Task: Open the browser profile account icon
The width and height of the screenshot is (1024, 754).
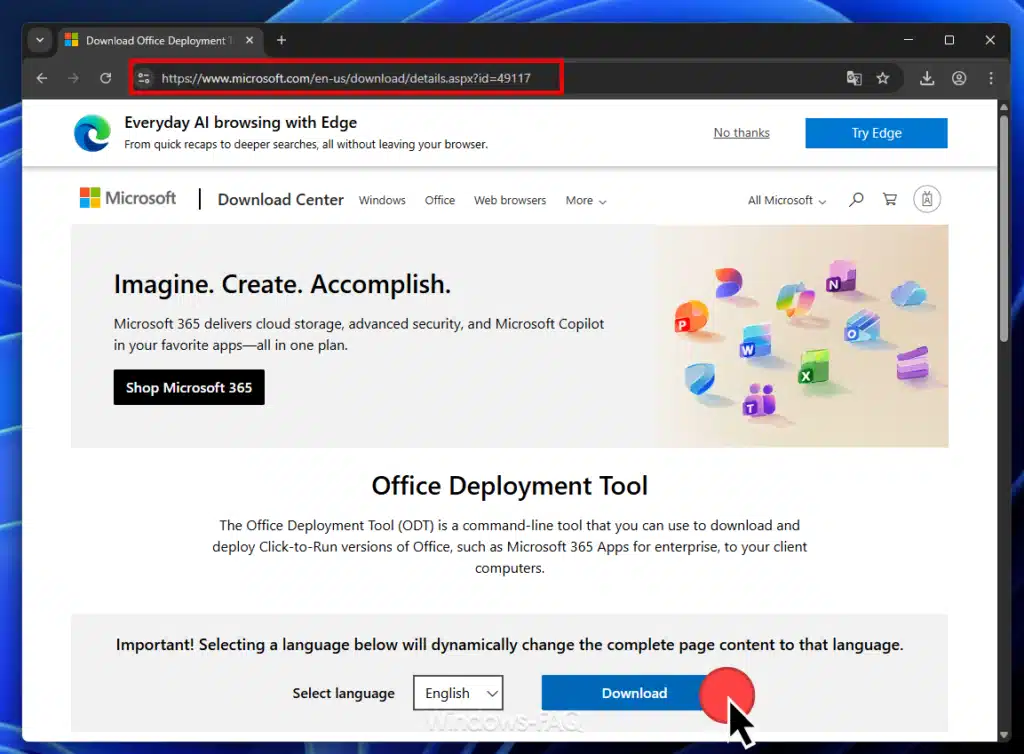Action: (x=957, y=77)
